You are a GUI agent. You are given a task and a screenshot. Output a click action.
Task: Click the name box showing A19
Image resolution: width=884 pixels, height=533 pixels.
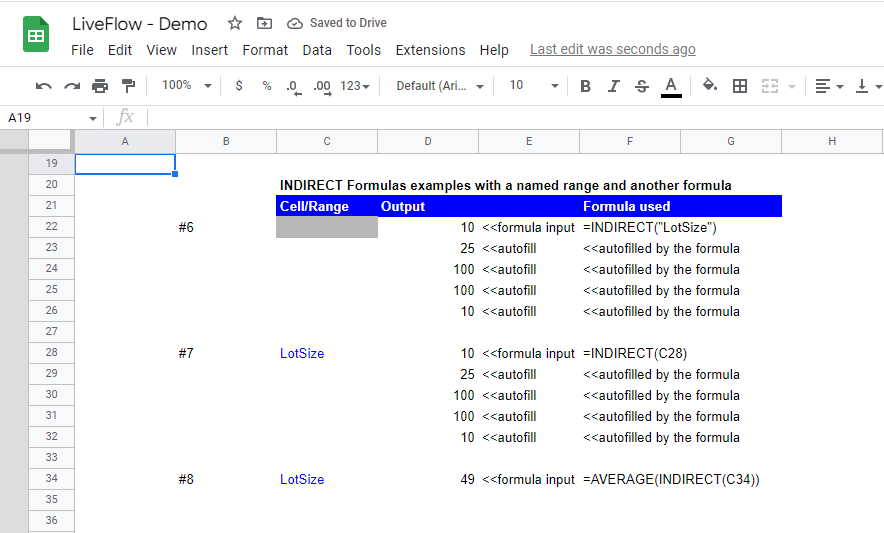pyautogui.click(x=45, y=118)
